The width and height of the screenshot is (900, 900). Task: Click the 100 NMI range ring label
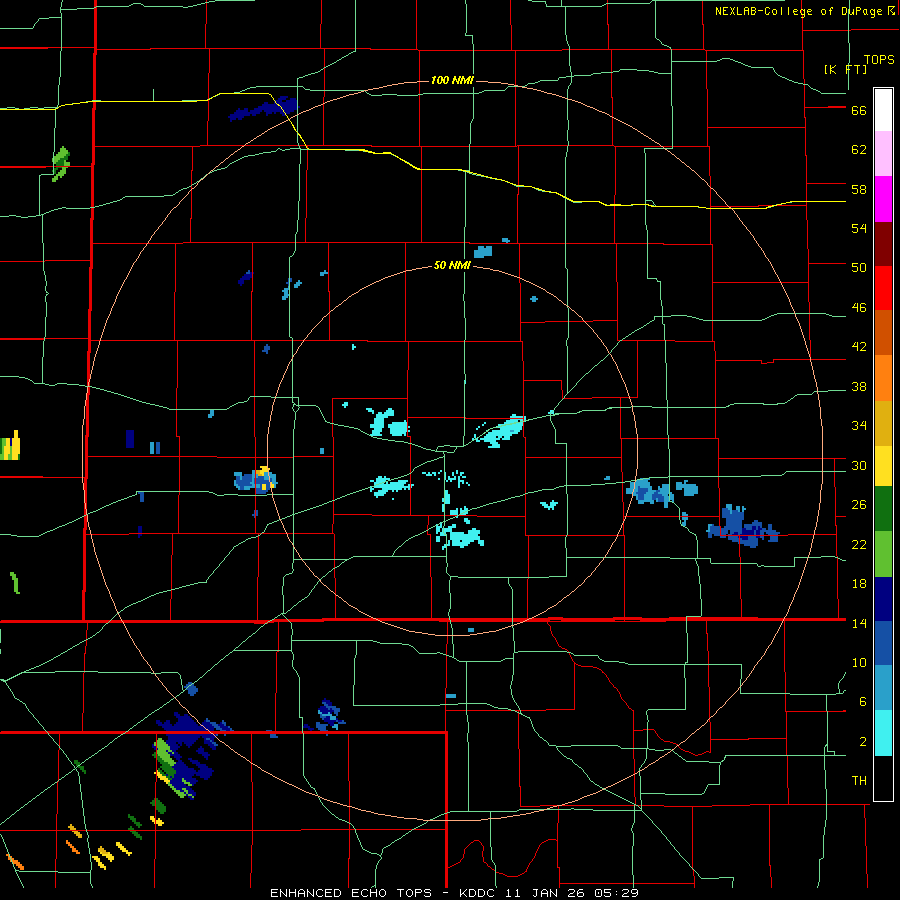point(452,80)
